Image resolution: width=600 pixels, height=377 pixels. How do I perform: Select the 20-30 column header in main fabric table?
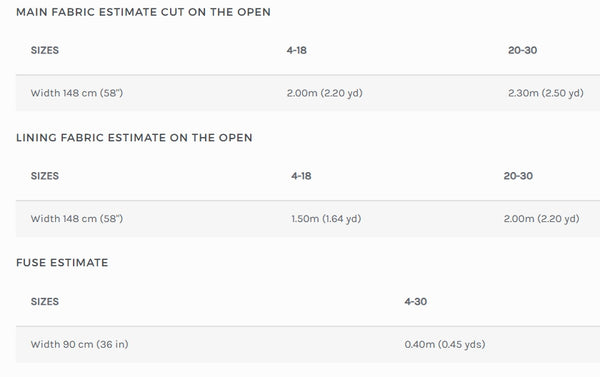pyautogui.click(x=522, y=50)
